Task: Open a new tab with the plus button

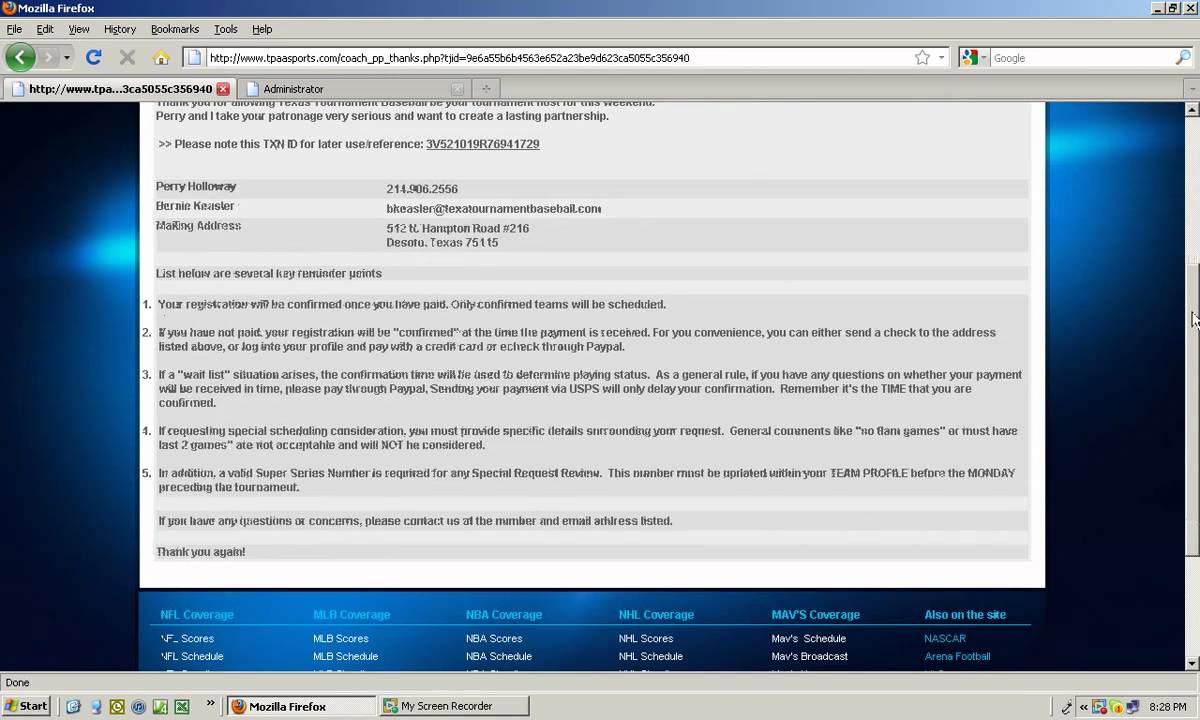Action: coord(485,89)
